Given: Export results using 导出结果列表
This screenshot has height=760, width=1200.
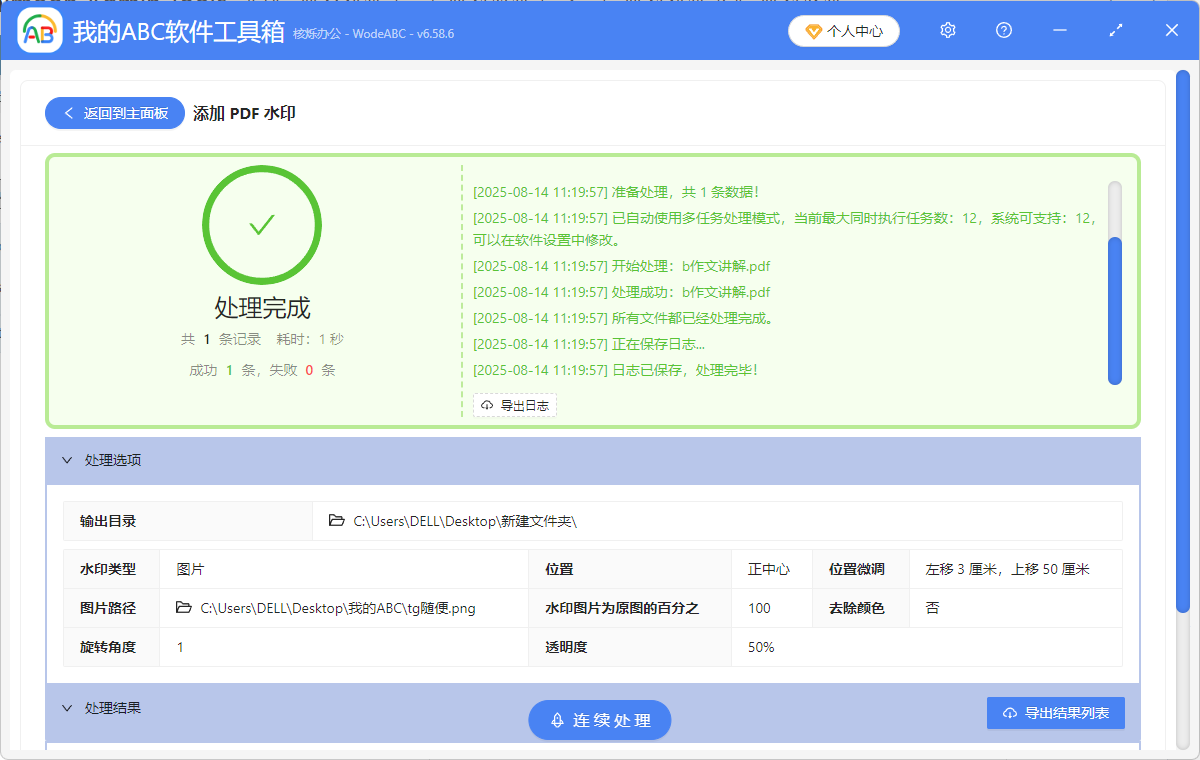Looking at the screenshot, I should 1056,713.
